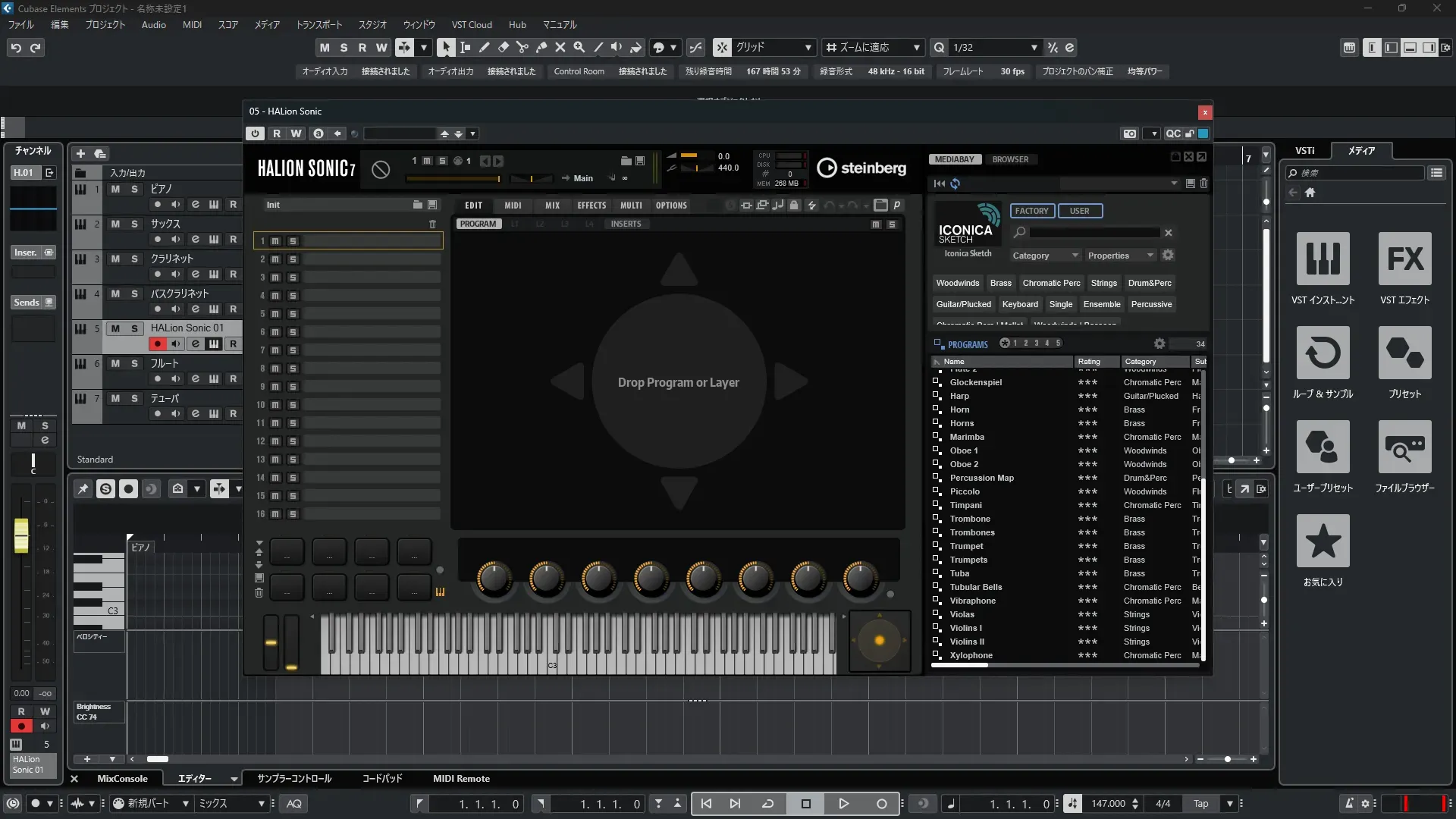1456x819 pixels.
Task: Open the VST Effects FX tile
Action: (1404, 259)
